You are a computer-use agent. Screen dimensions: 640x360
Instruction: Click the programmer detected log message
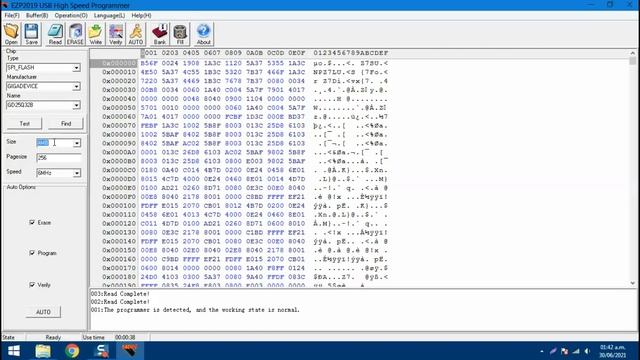195,310
